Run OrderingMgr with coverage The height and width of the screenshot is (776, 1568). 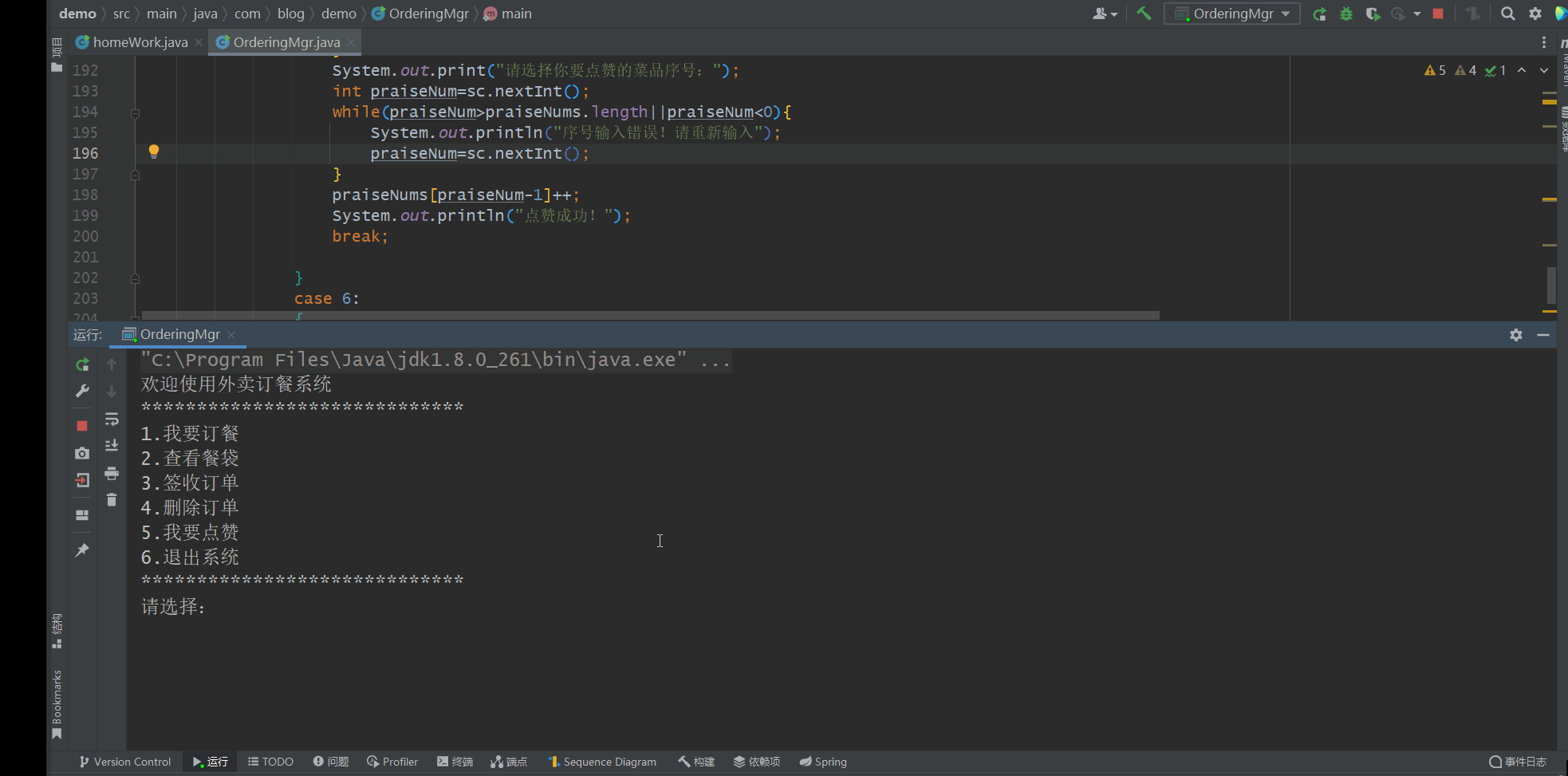[x=1373, y=14]
